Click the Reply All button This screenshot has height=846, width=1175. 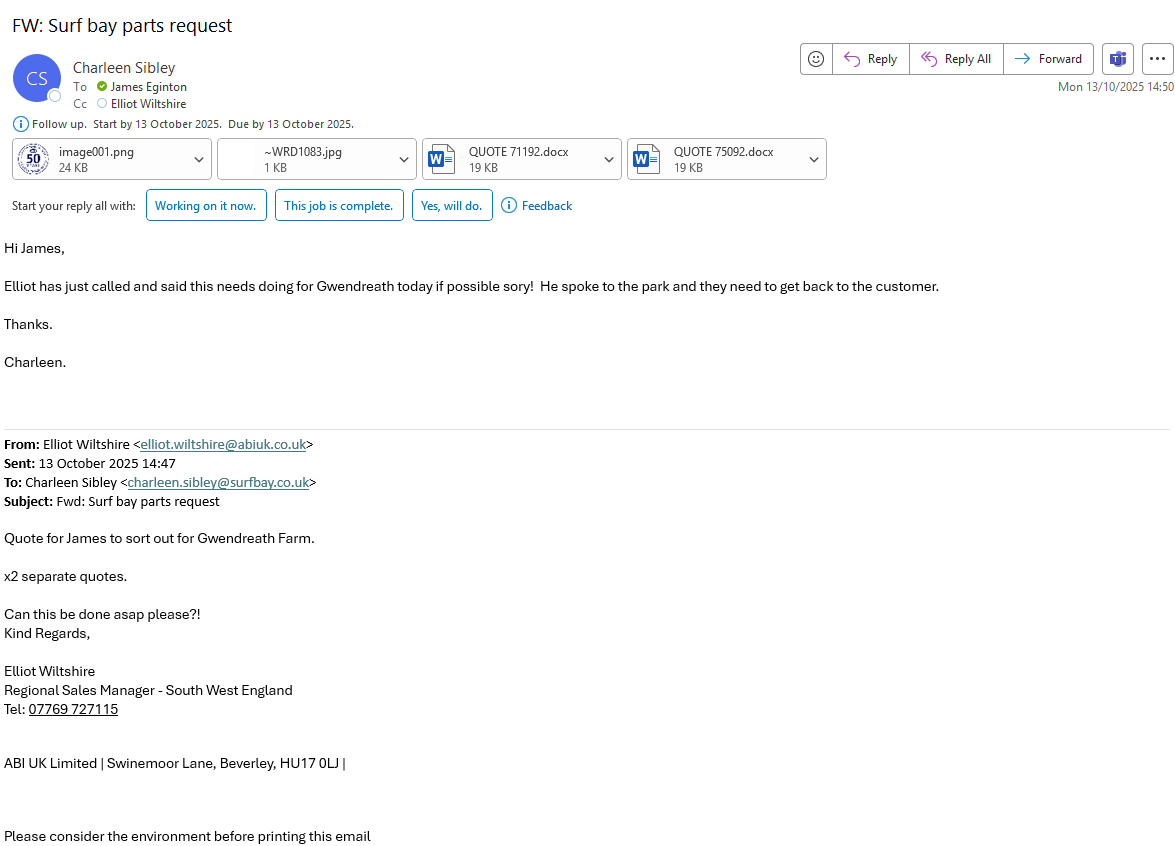tap(956, 59)
